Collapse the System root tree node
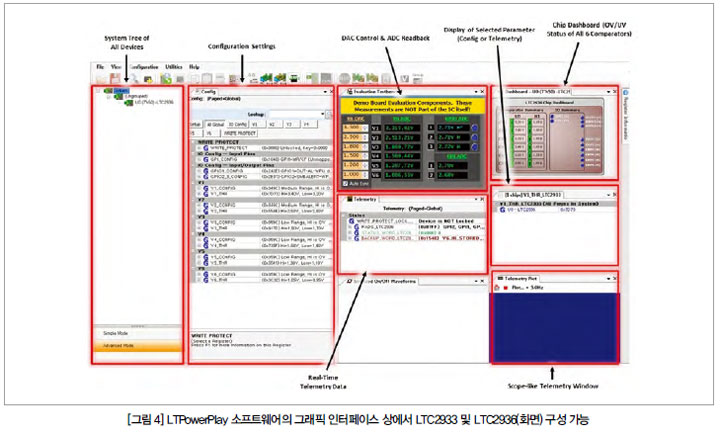 (x=98, y=91)
